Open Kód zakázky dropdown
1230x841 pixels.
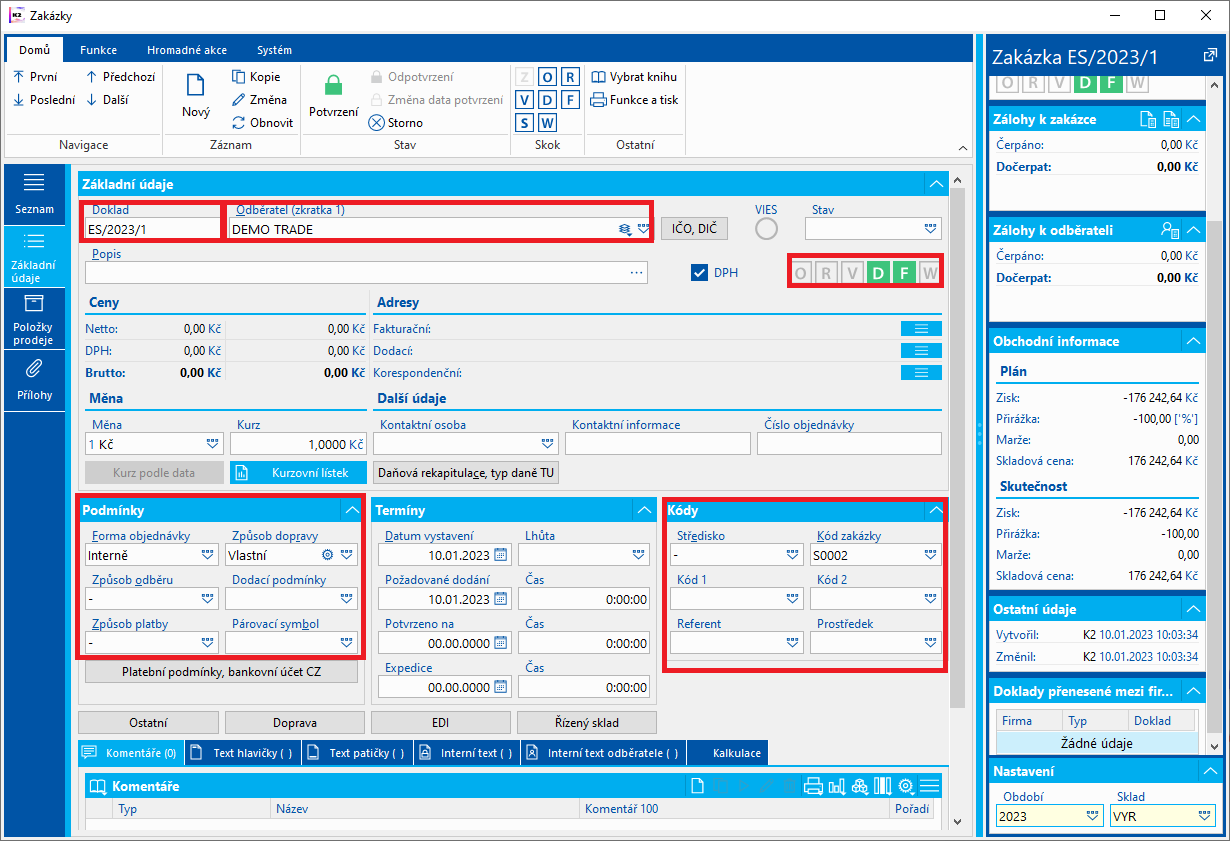click(932, 554)
